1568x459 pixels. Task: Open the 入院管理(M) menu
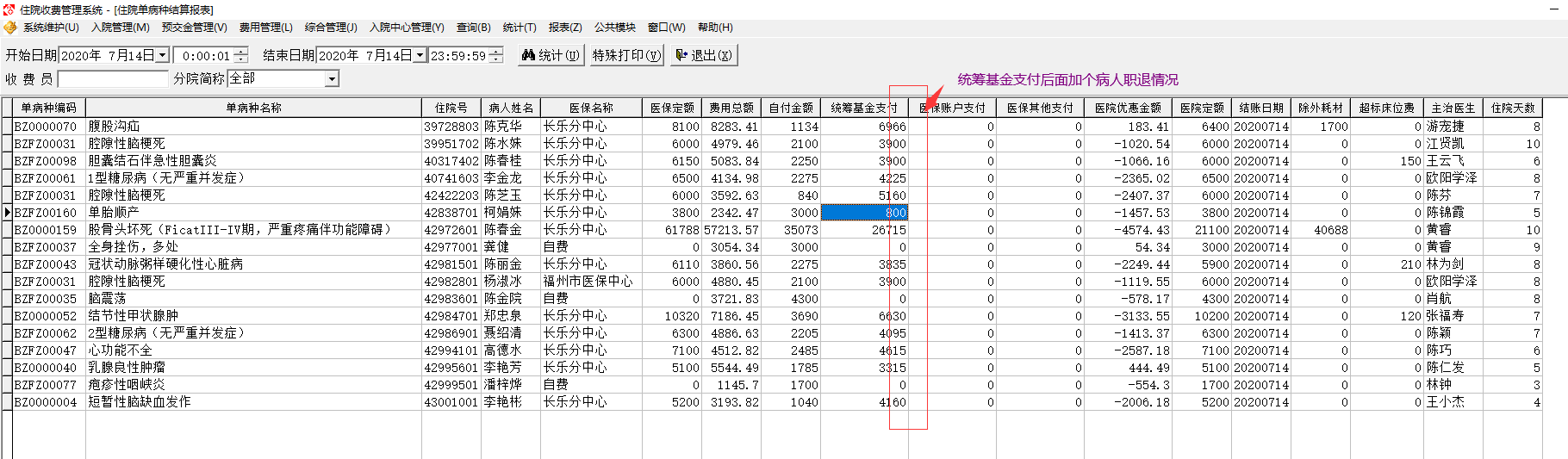coord(121,28)
